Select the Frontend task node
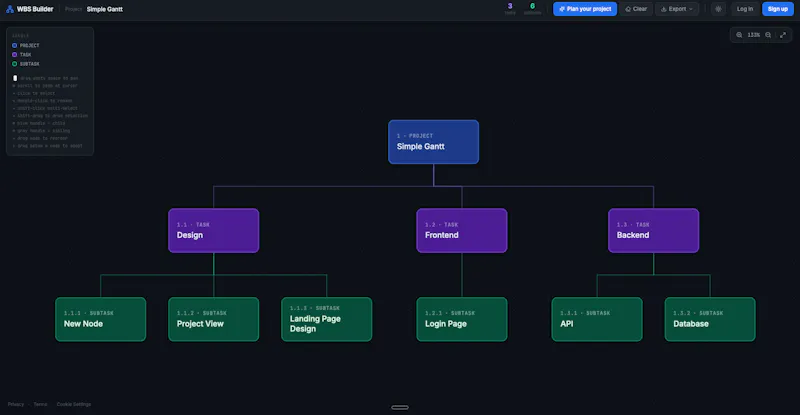Screen dimensions: 800x415 coord(462,230)
